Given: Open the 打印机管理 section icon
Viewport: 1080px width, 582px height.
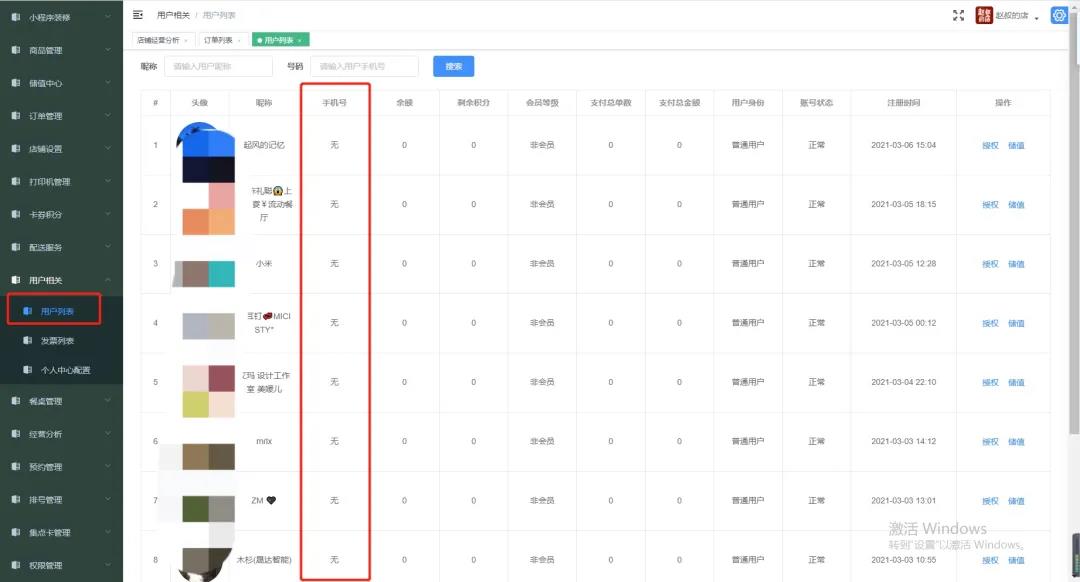Looking at the screenshot, I should point(15,181).
